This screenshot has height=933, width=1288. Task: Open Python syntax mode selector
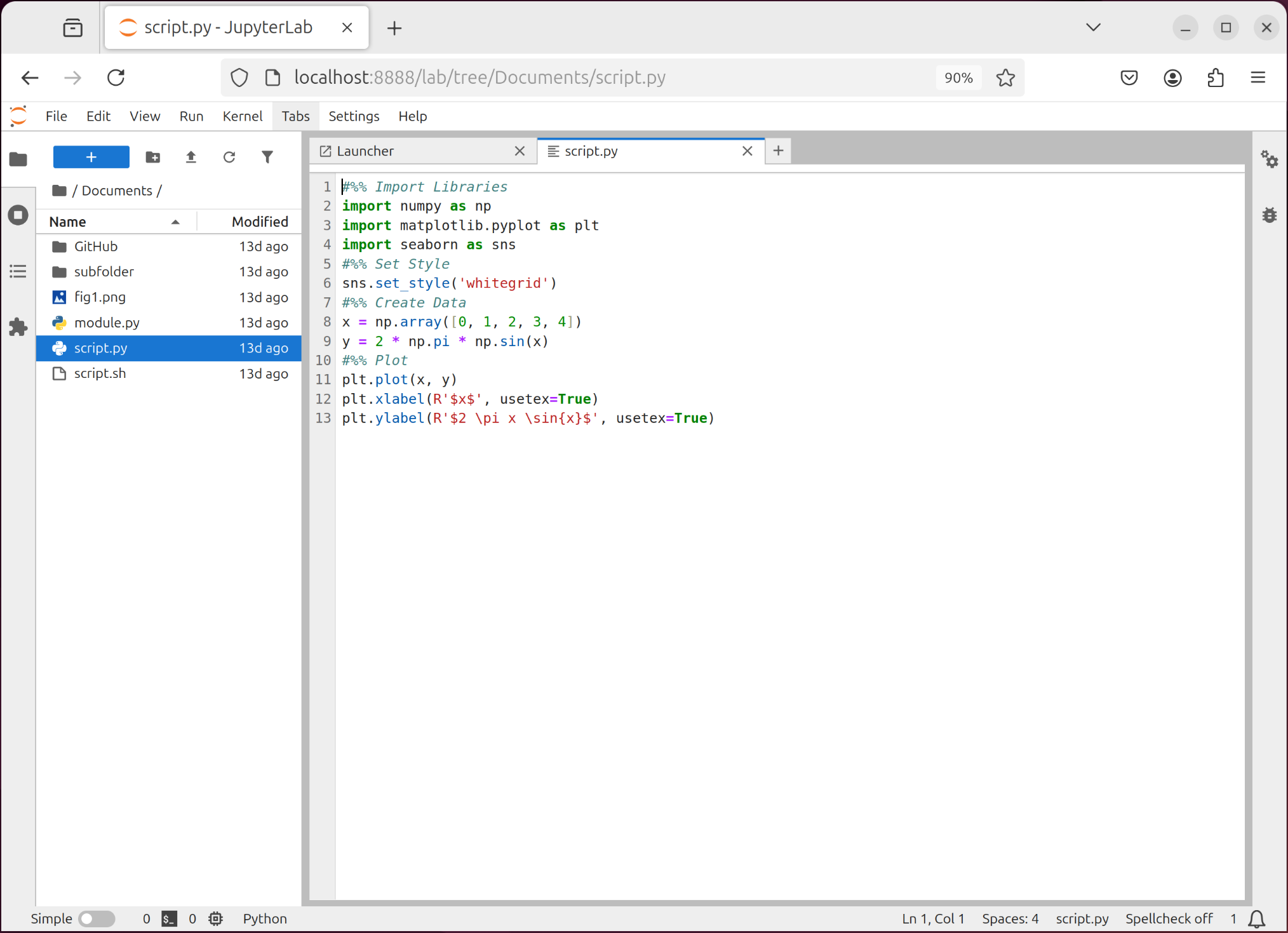(x=265, y=918)
